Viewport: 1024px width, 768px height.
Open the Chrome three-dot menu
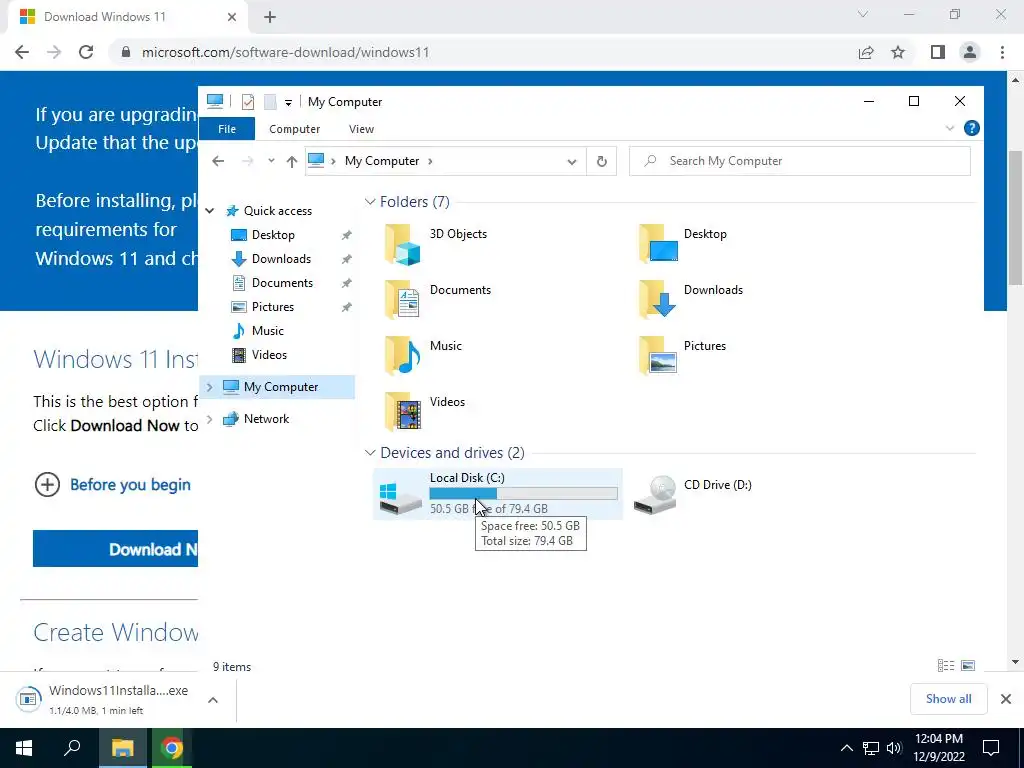[x=1002, y=52]
